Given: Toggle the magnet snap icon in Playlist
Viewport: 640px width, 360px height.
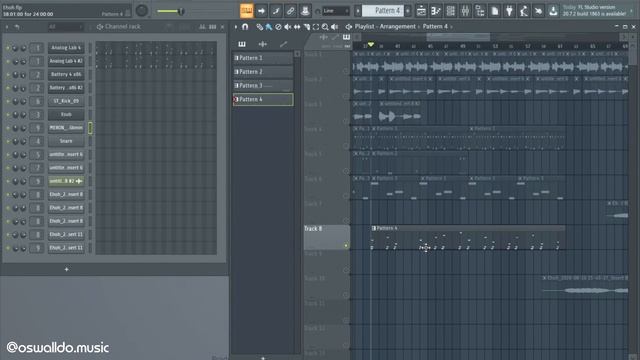Looking at the screenshot, I should (245, 27).
